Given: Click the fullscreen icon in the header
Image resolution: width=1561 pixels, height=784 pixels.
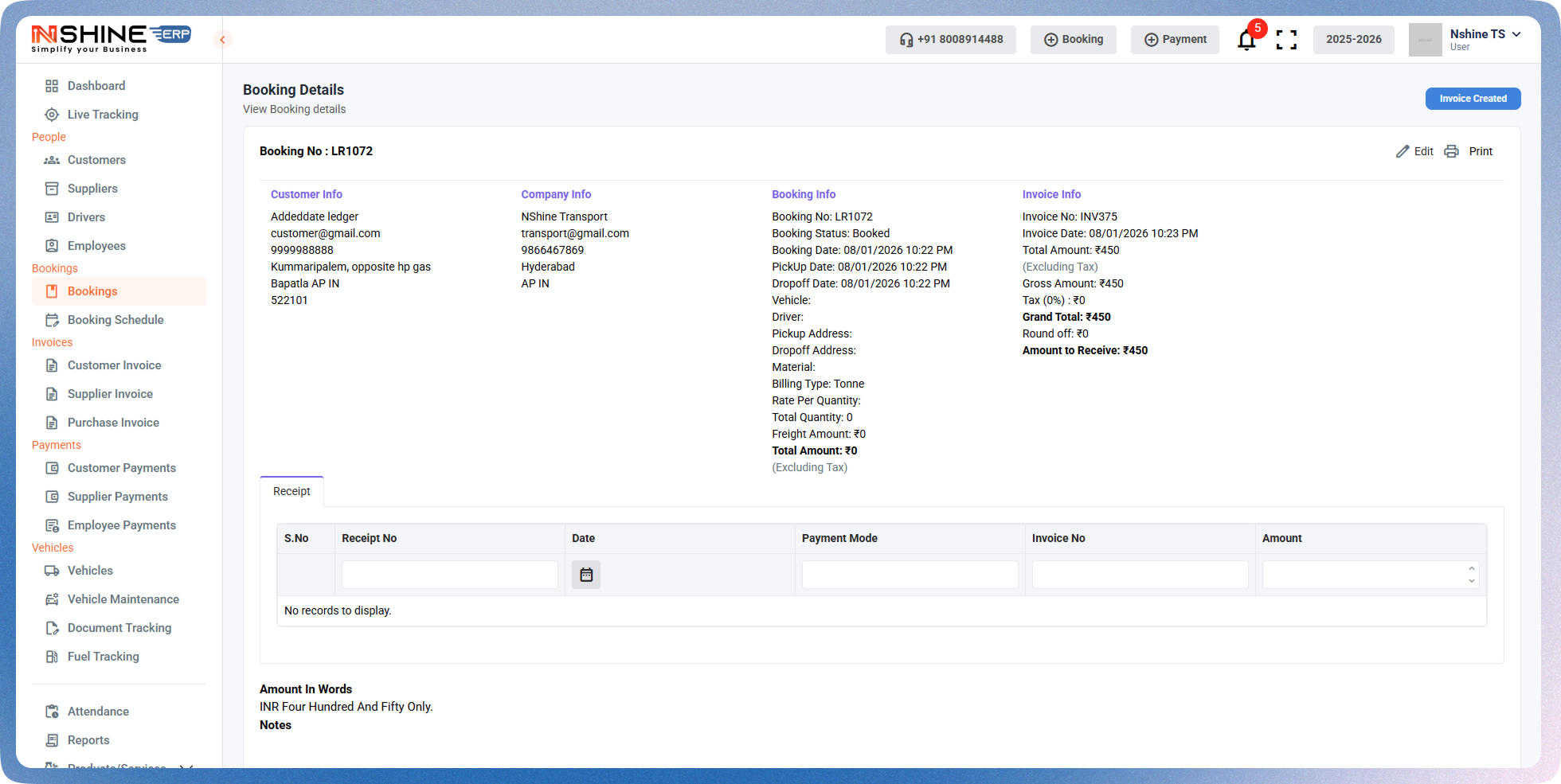Looking at the screenshot, I should tap(1286, 40).
